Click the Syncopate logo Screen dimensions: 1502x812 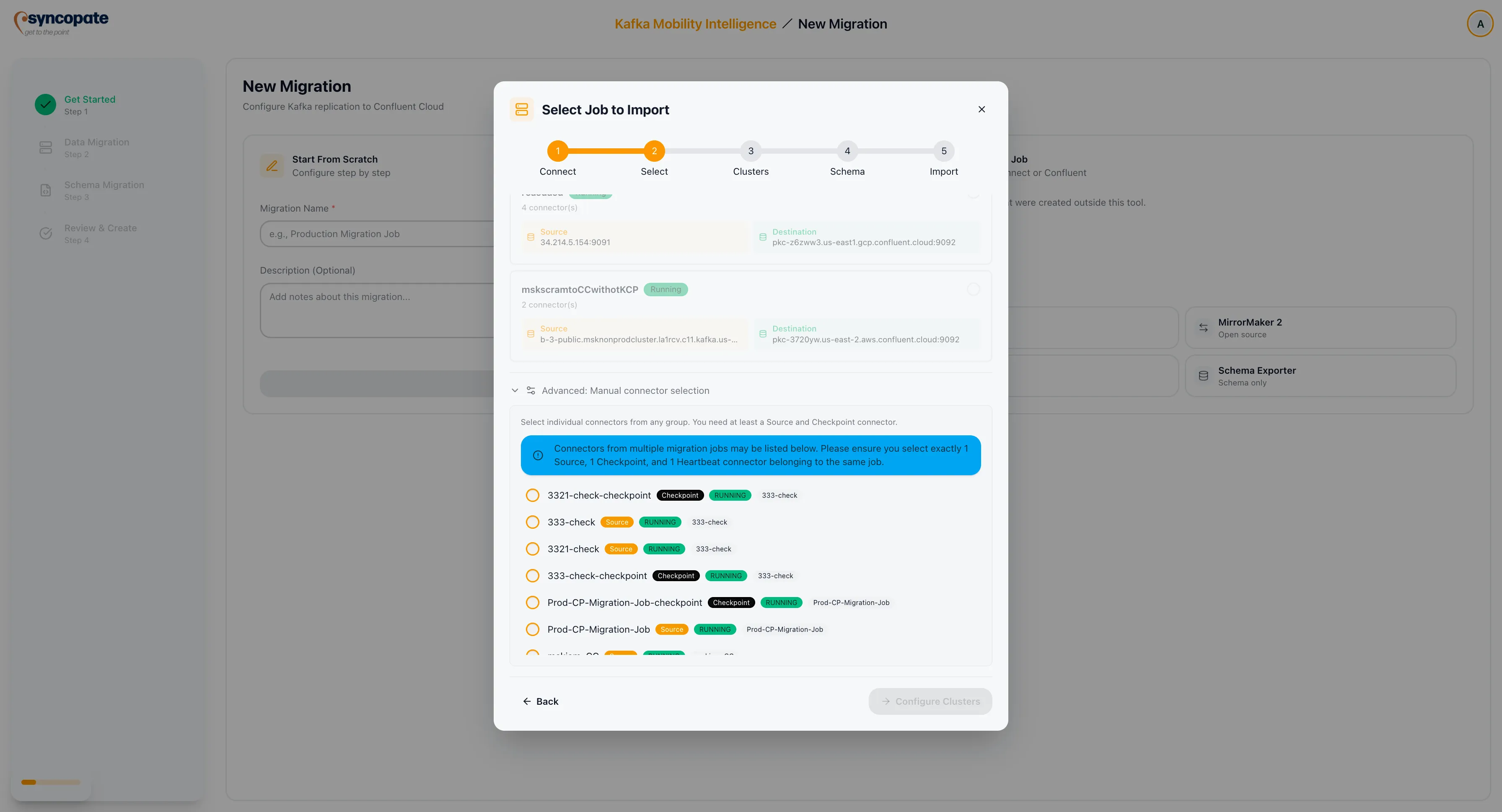click(61, 23)
